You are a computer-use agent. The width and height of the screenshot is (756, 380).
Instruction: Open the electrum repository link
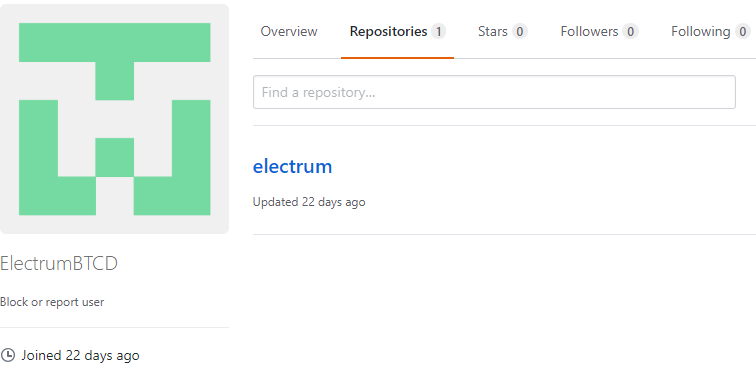click(x=293, y=166)
